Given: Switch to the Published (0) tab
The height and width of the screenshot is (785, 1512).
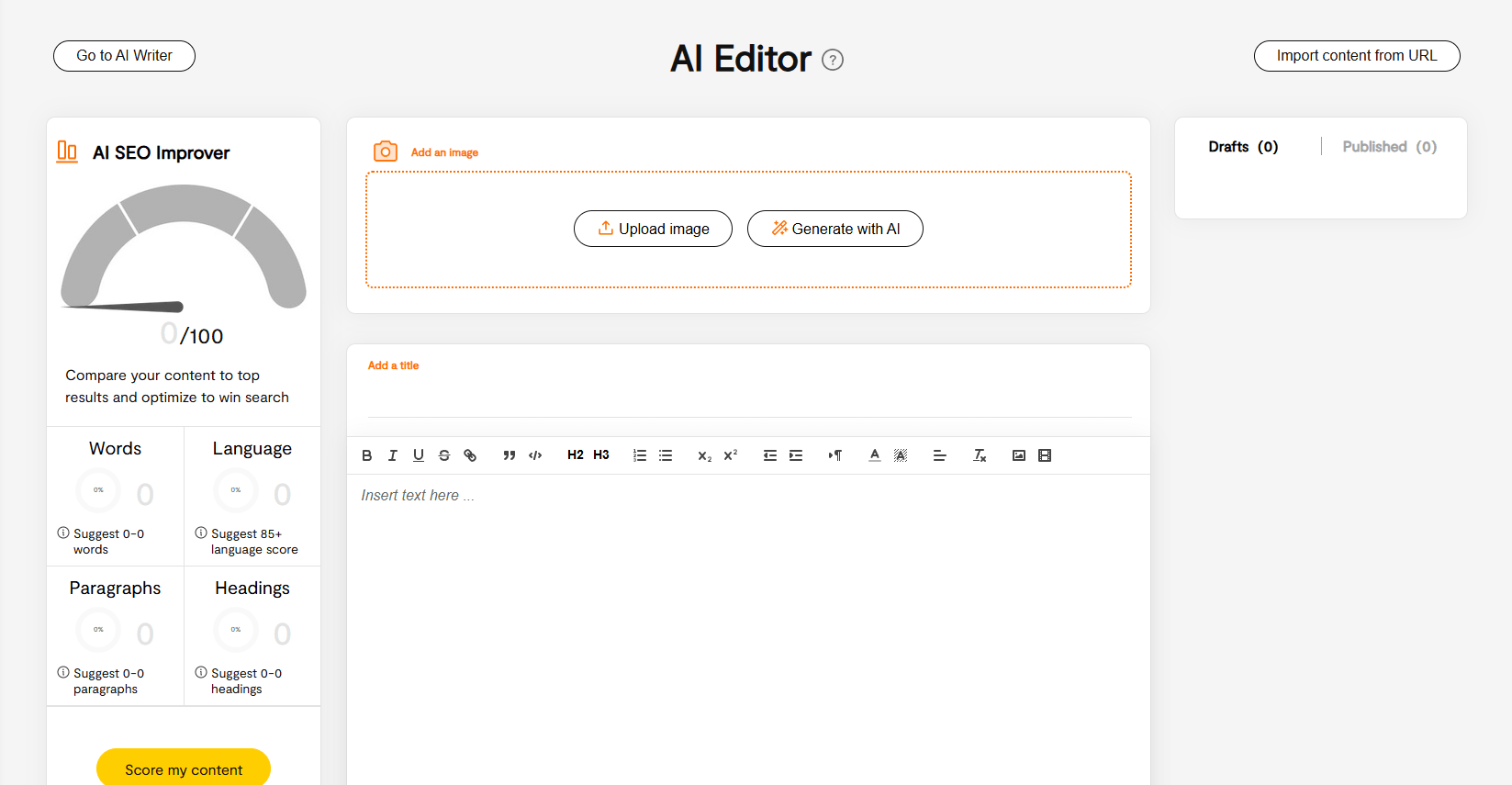Looking at the screenshot, I should pyautogui.click(x=1390, y=147).
